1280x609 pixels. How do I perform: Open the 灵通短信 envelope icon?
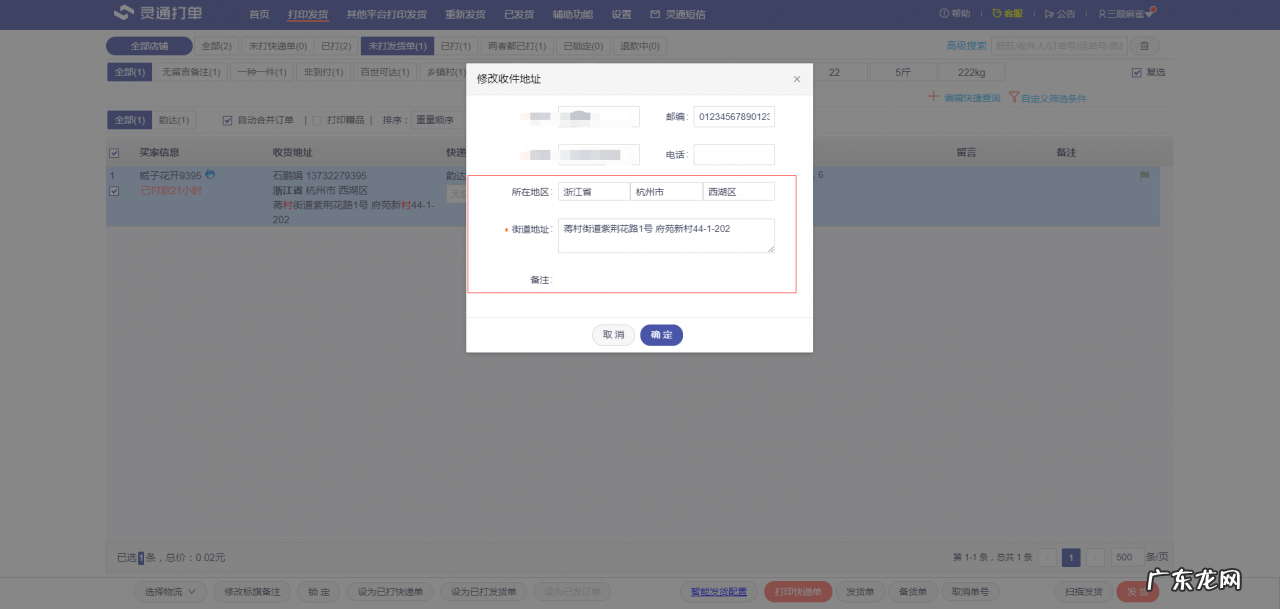tap(655, 14)
